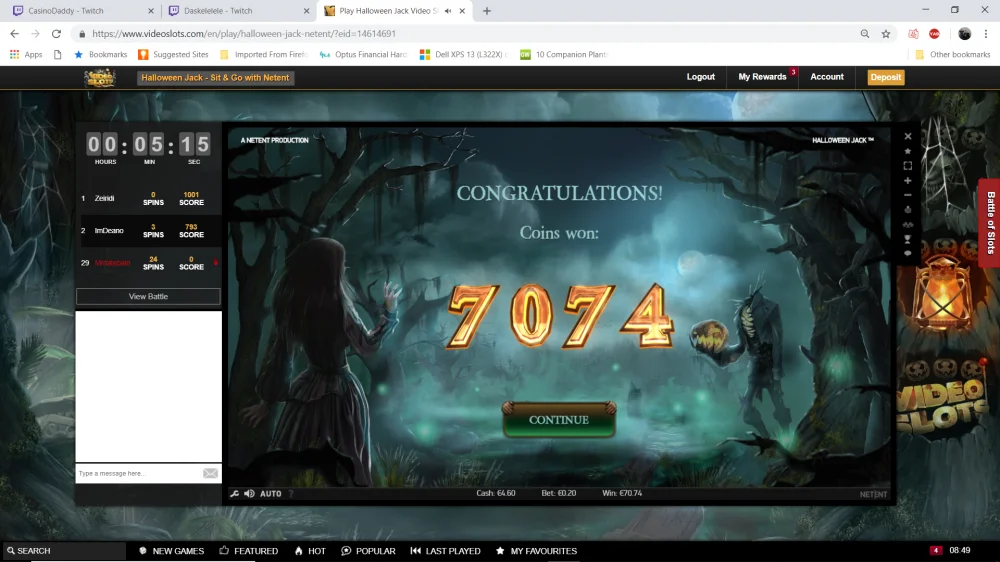Click the chat message input field
The image size is (1000, 562).
pyautogui.click(x=138, y=473)
